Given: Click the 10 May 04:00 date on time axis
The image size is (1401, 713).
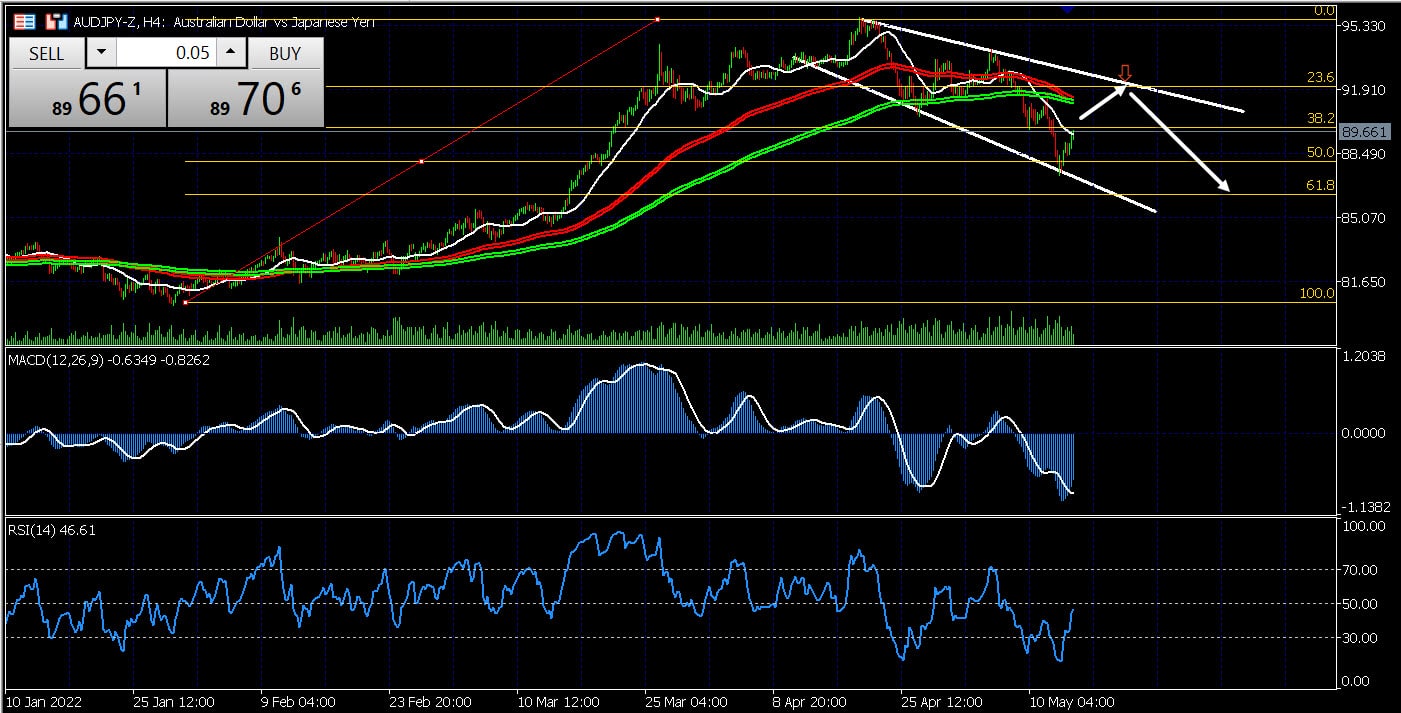Looking at the screenshot, I should pyautogui.click(x=1071, y=701).
